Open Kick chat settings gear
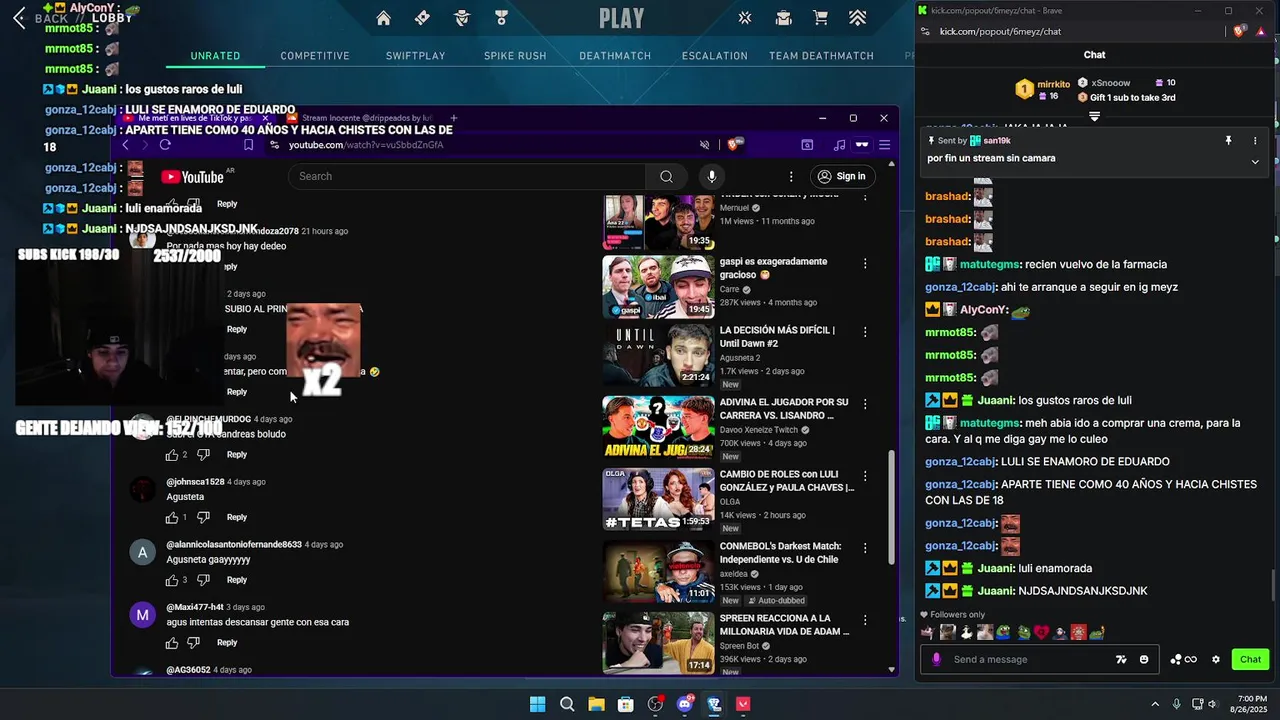The image size is (1280, 720). pyautogui.click(x=1216, y=659)
